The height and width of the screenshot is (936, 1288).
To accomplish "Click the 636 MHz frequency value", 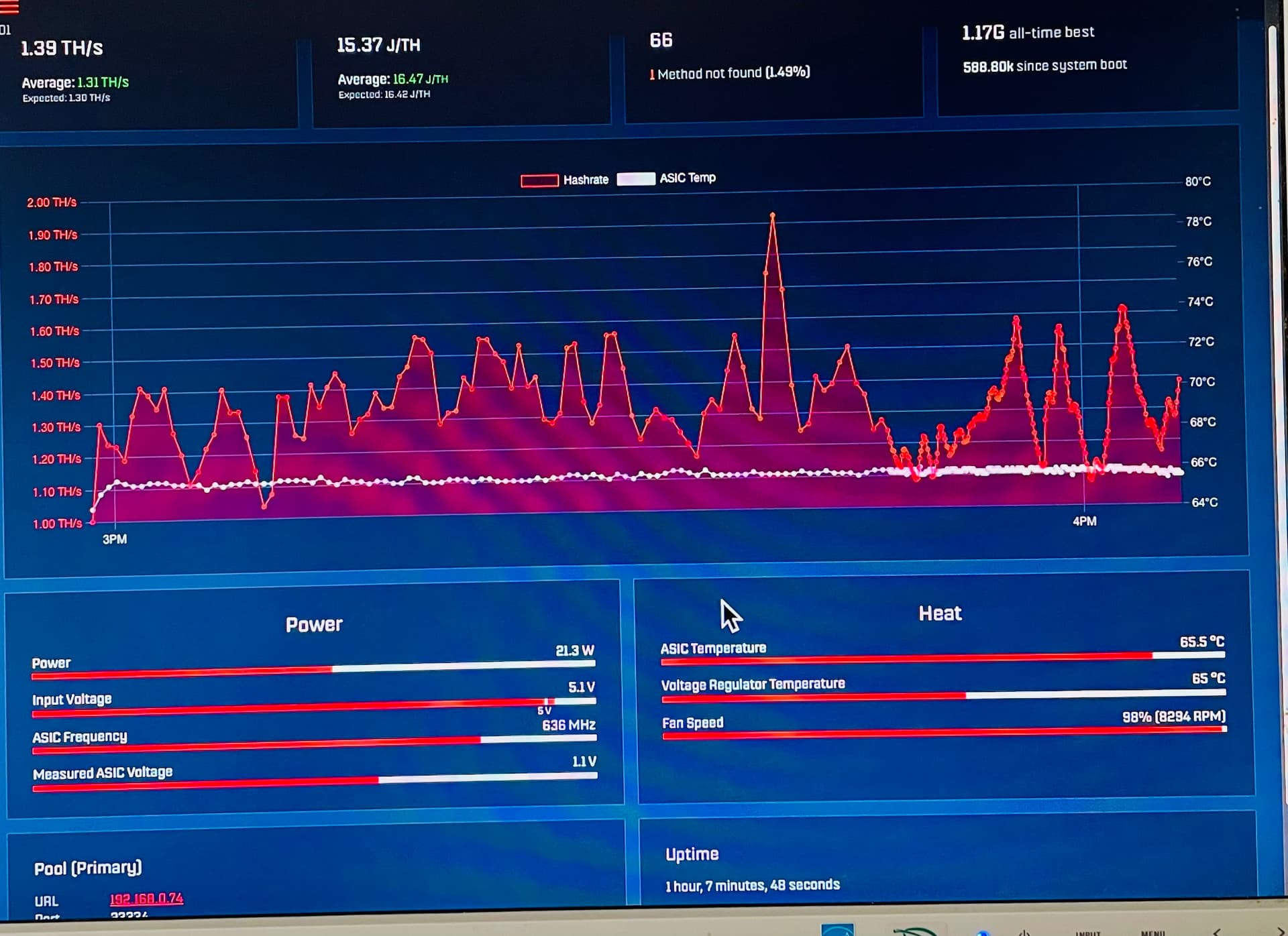I will click(x=569, y=725).
